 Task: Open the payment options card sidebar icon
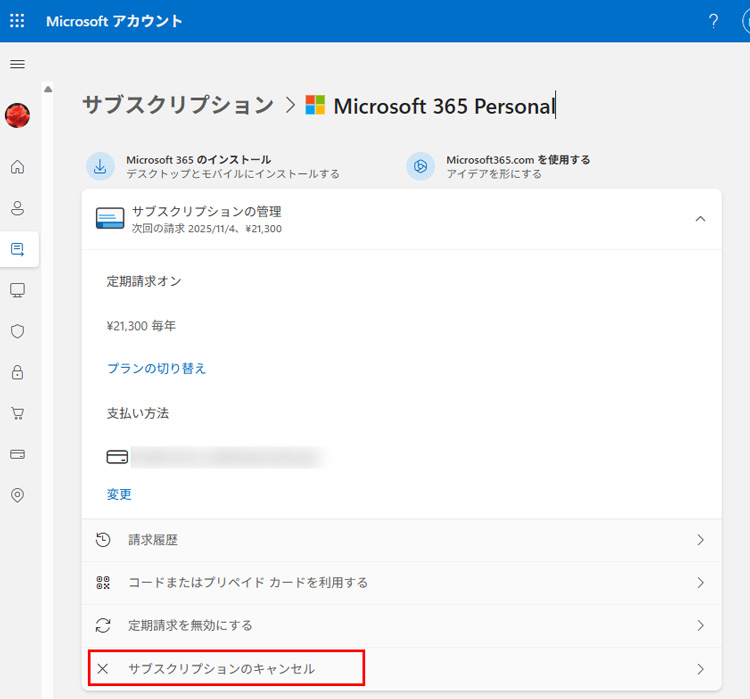pyautogui.click(x=18, y=454)
